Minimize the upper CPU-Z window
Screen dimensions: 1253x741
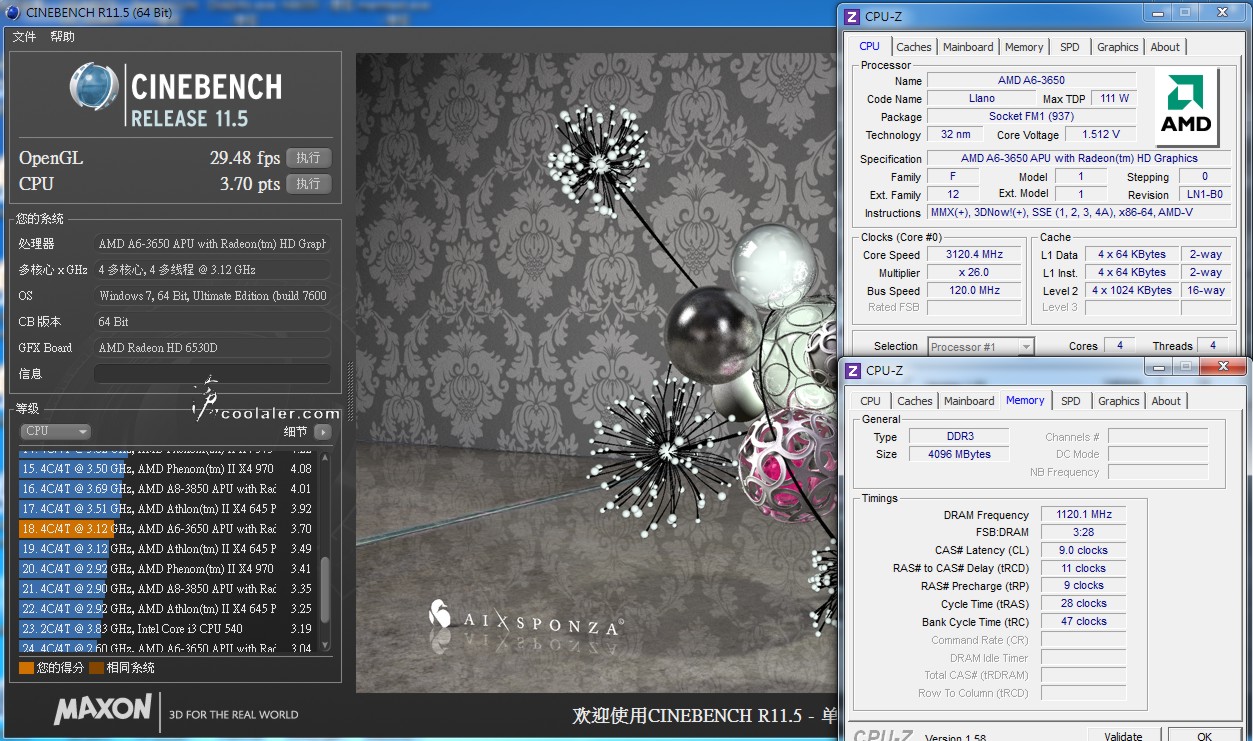(1157, 13)
